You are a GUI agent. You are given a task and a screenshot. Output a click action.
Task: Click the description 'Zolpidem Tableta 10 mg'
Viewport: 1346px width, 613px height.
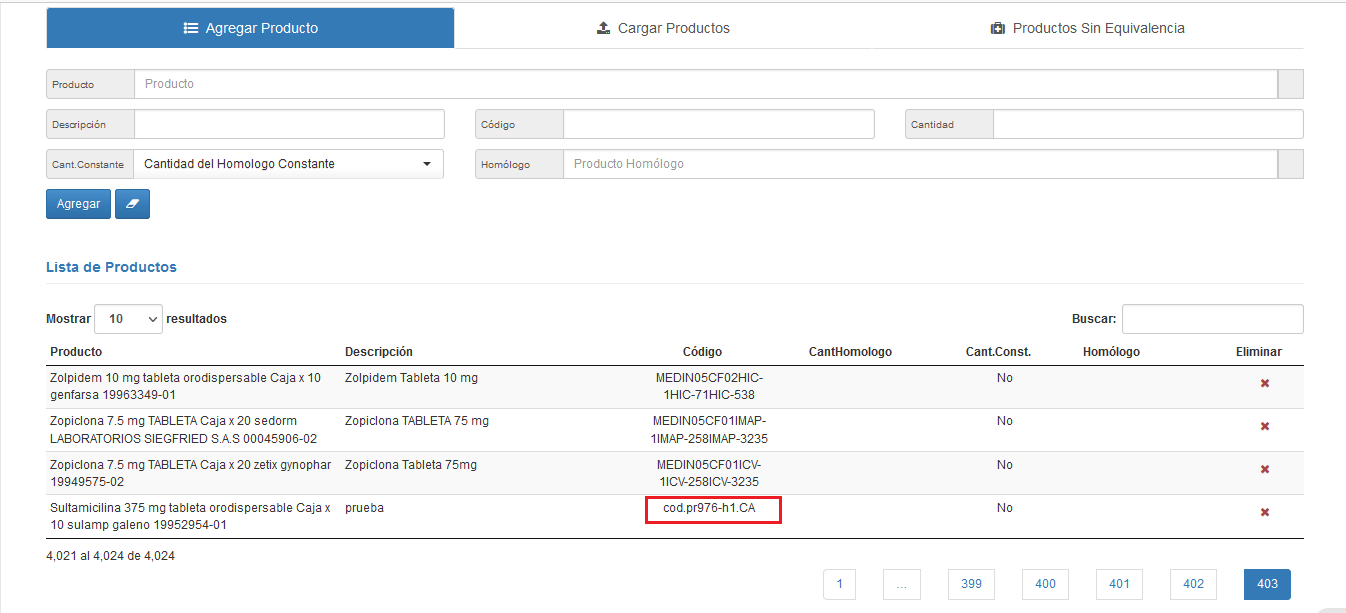(411, 378)
